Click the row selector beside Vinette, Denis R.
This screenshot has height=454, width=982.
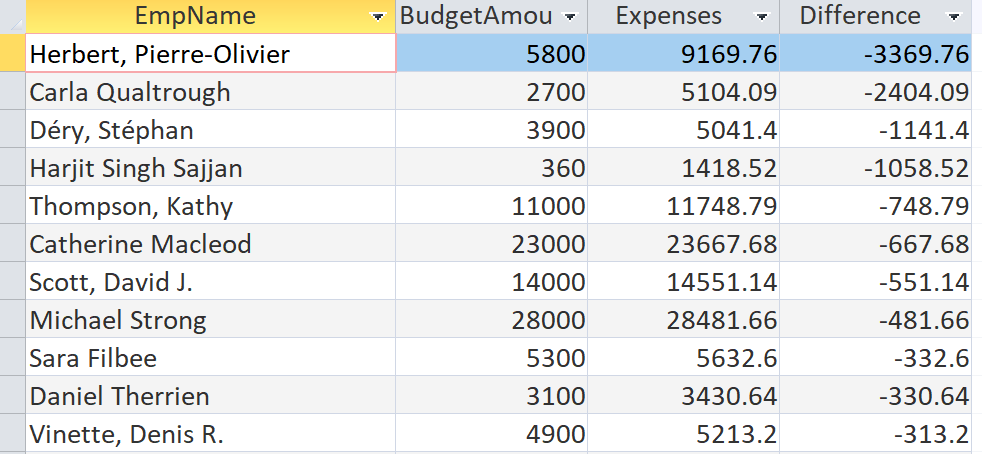click(13, 433)
